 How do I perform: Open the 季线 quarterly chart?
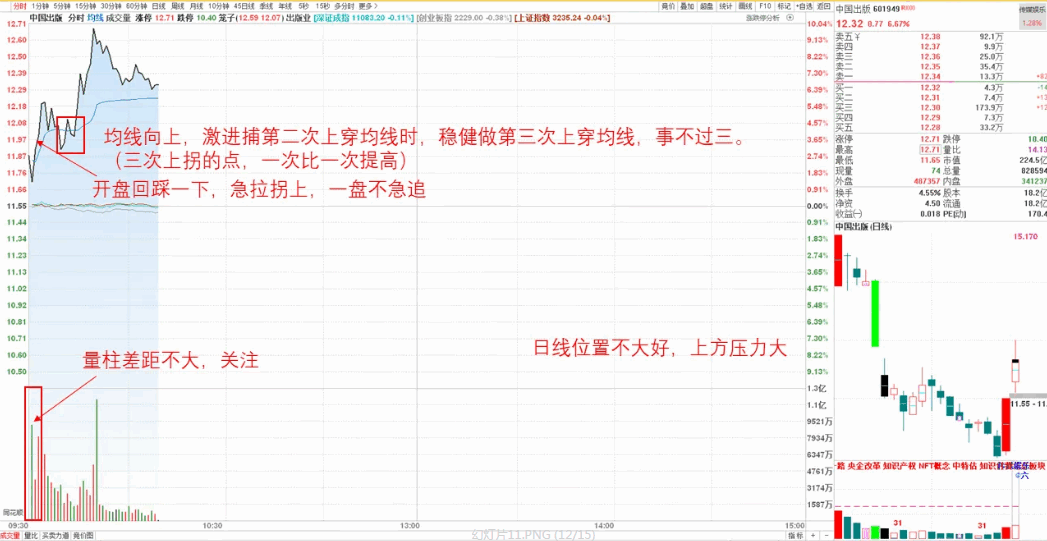point(266,6)
